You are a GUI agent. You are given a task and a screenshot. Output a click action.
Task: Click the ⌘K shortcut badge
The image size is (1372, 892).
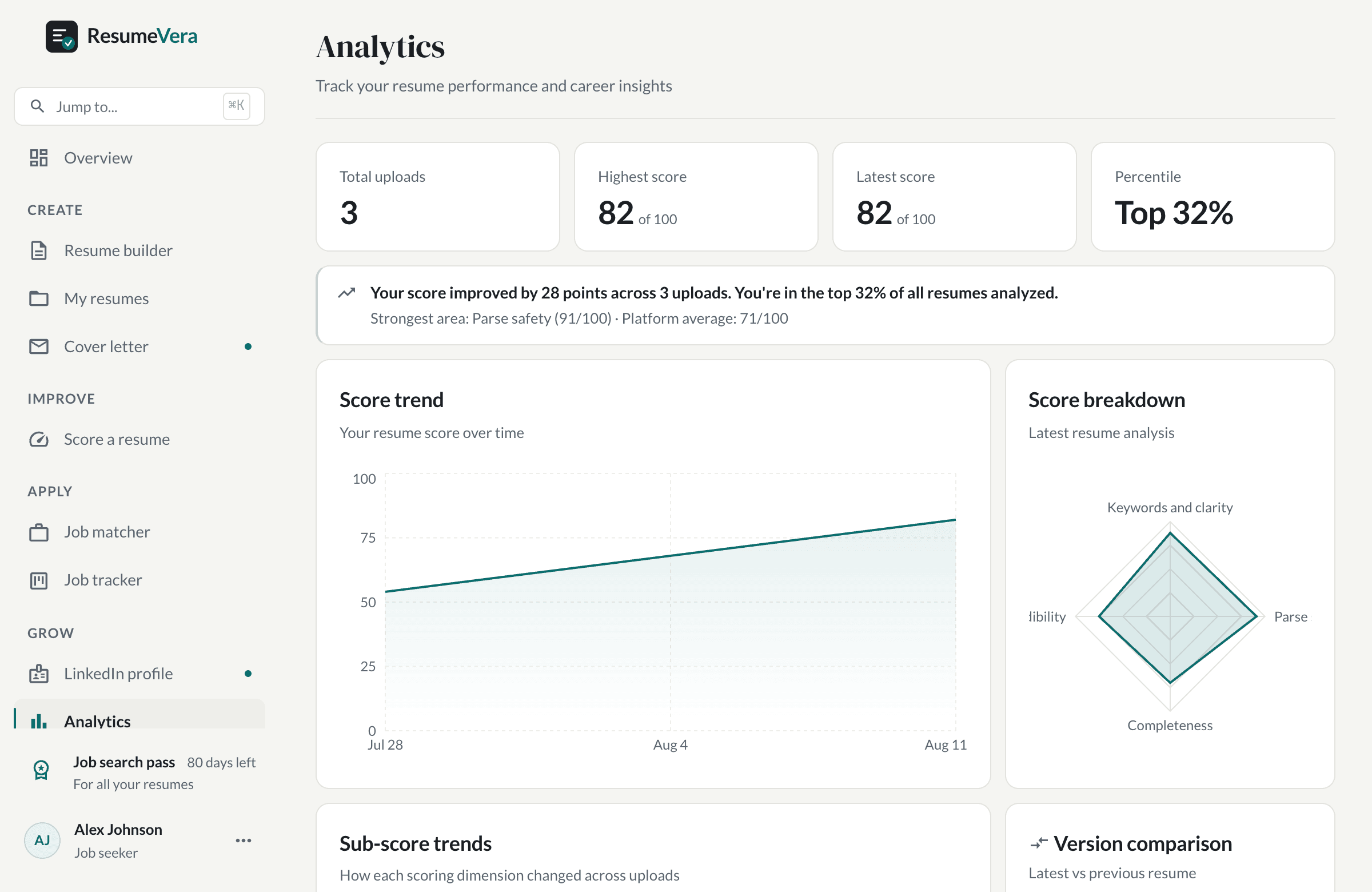pyautogui.click(x=236, y=106)
